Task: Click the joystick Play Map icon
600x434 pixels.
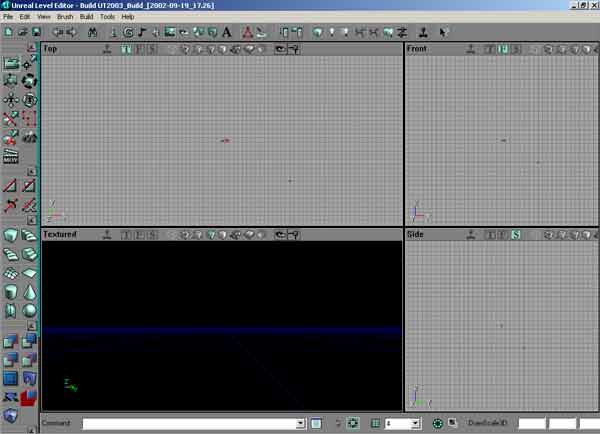Action: pos(423,32)
